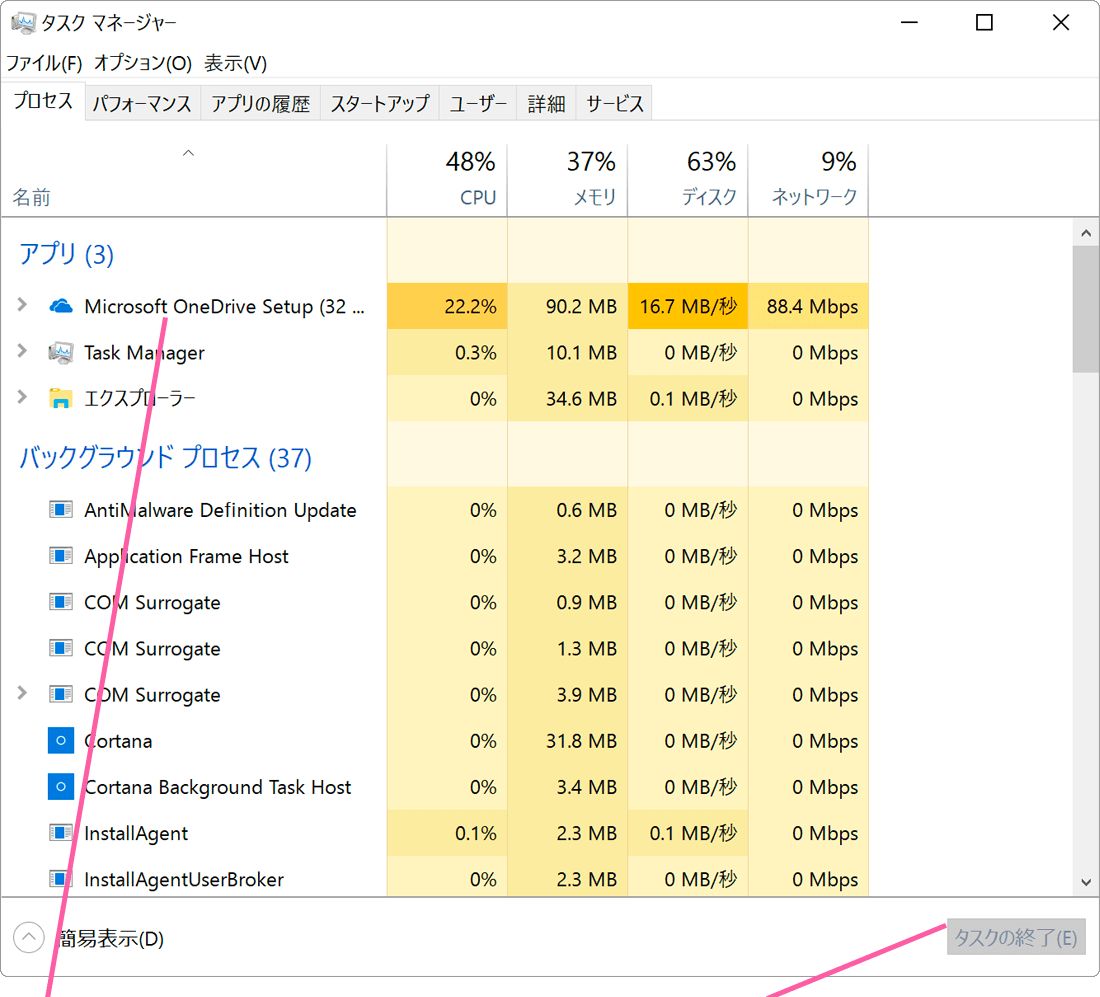The width and height of the screenshot is (1100, 997).
Task: Click the タスクの終了(E) button
Action: (1016, 937)
